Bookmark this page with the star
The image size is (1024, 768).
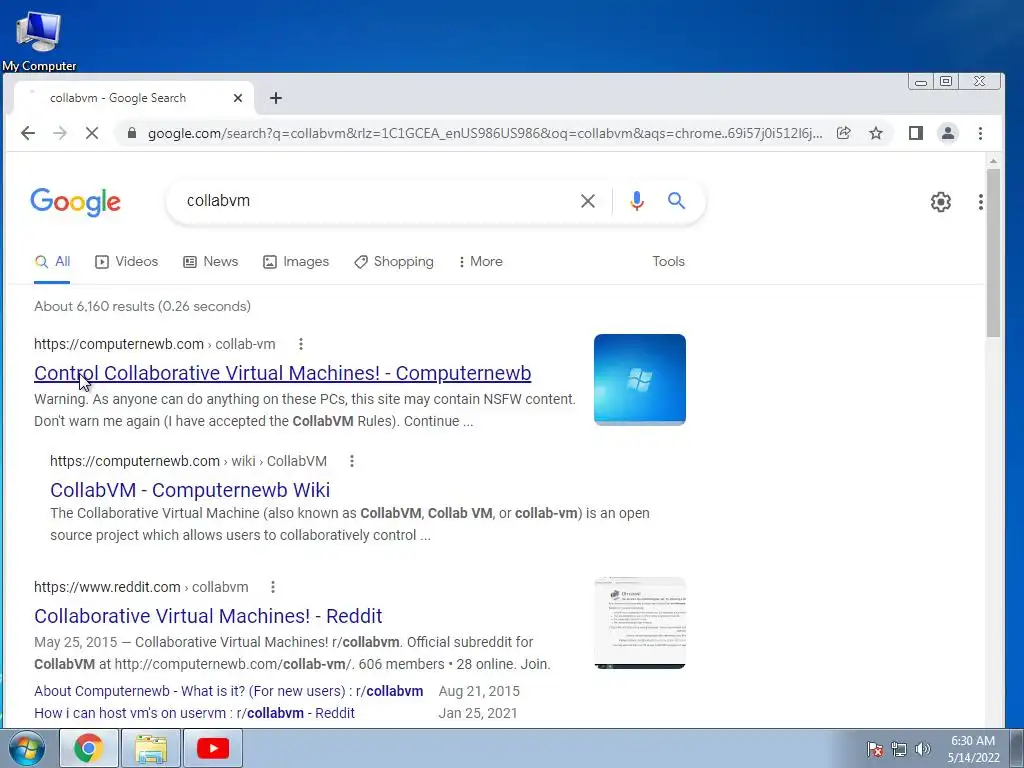[876, 133]
